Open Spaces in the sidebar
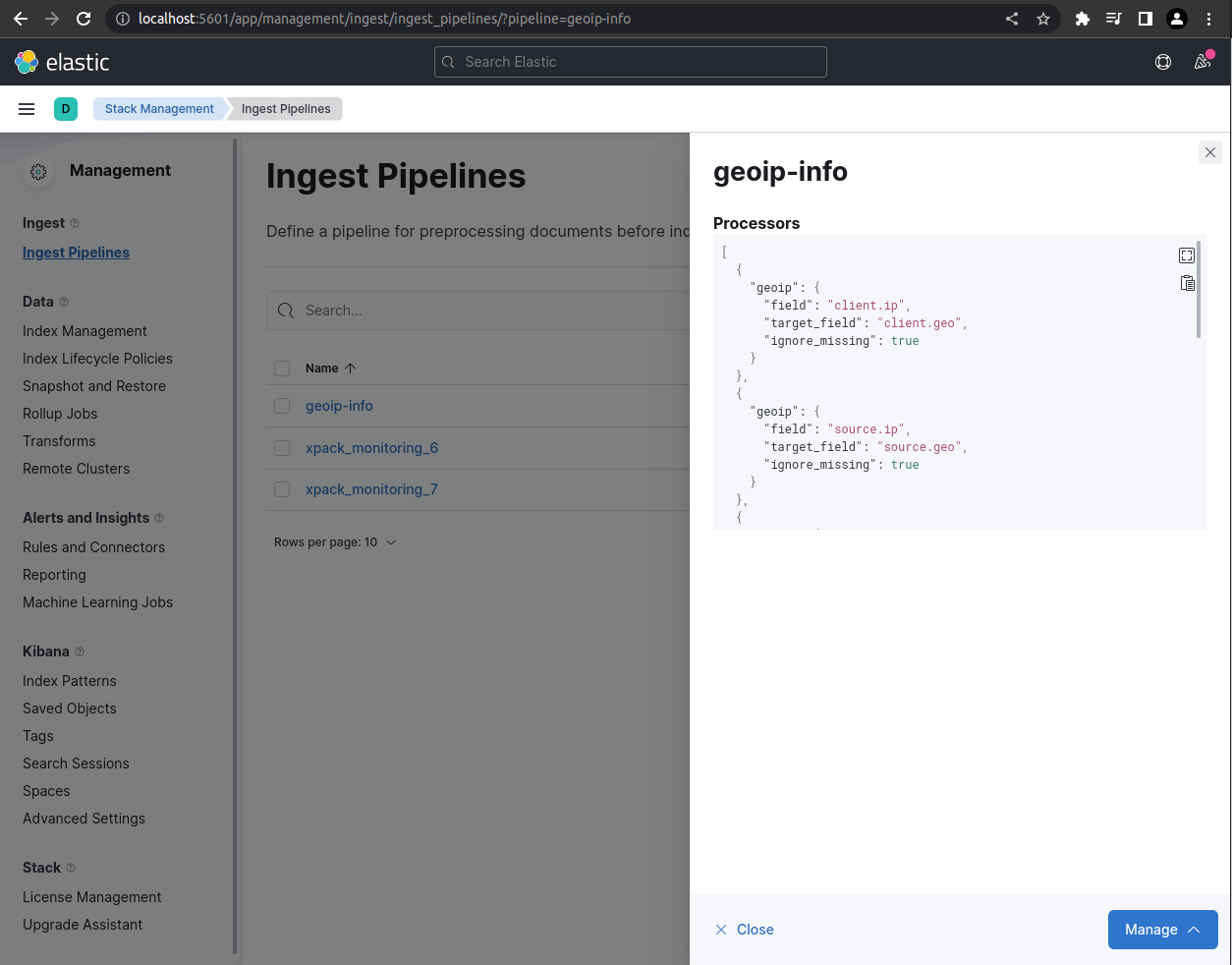This screenshot has width=1232, height=965. coord(46,791)
